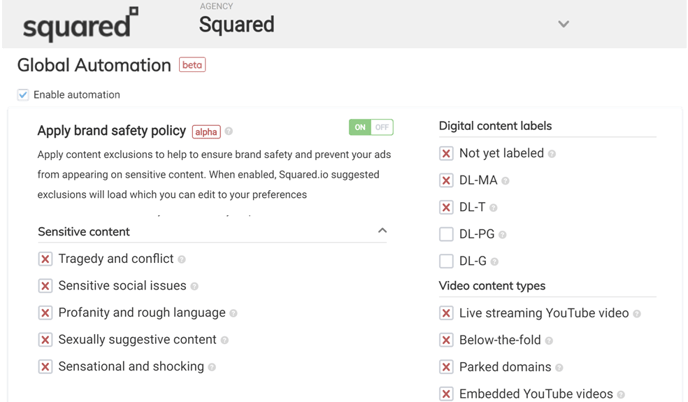Check the DL-PG content label box
Viewport: 688px width, 402px height.
[446, 234]
